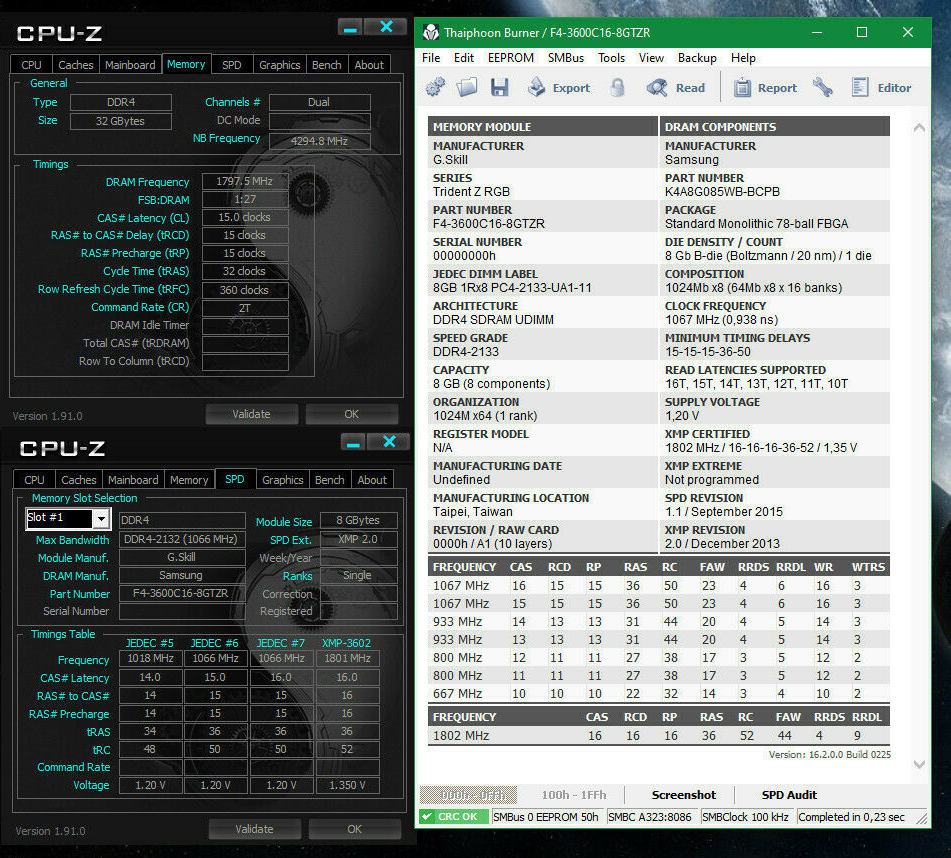Click OK in the bottom CPU-Z SPD window
This screenshot has width=951, height=858.
(x=355, y=829)
